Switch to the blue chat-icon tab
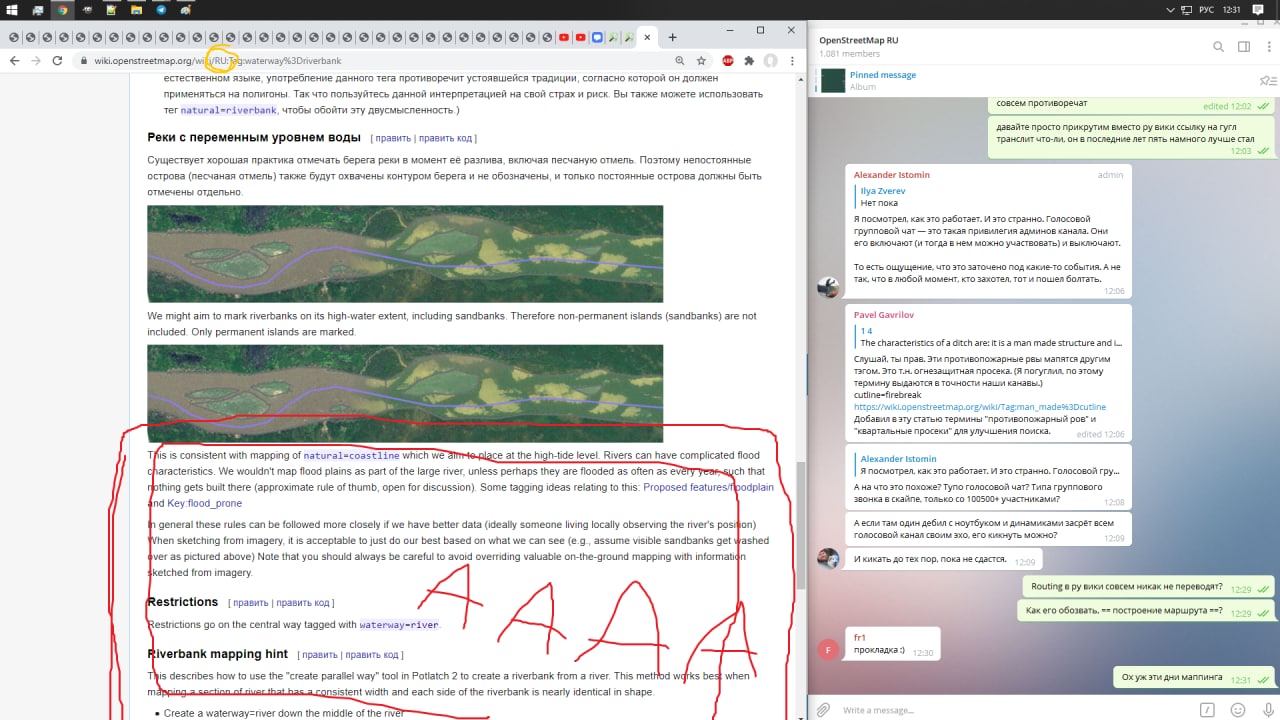Viewport: 1280px width, 720px height. 597,37
